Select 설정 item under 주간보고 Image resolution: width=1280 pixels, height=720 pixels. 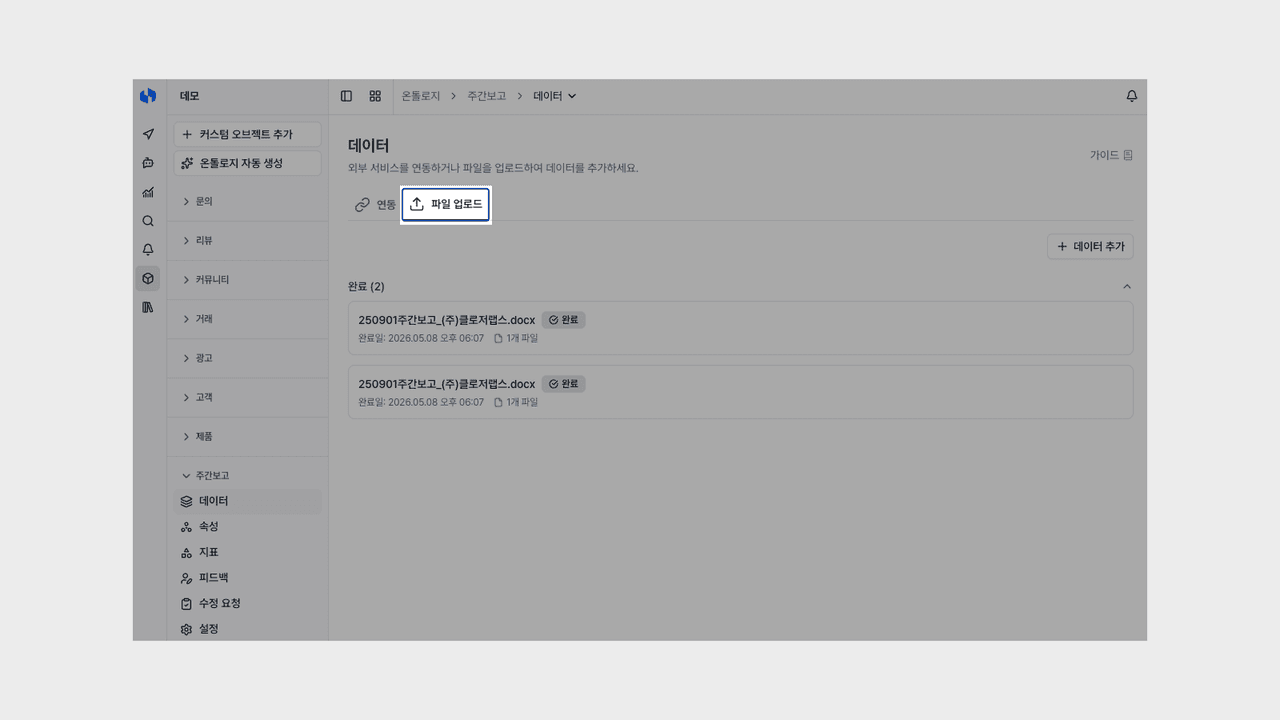pyautogui.click(x=247, y=630)
